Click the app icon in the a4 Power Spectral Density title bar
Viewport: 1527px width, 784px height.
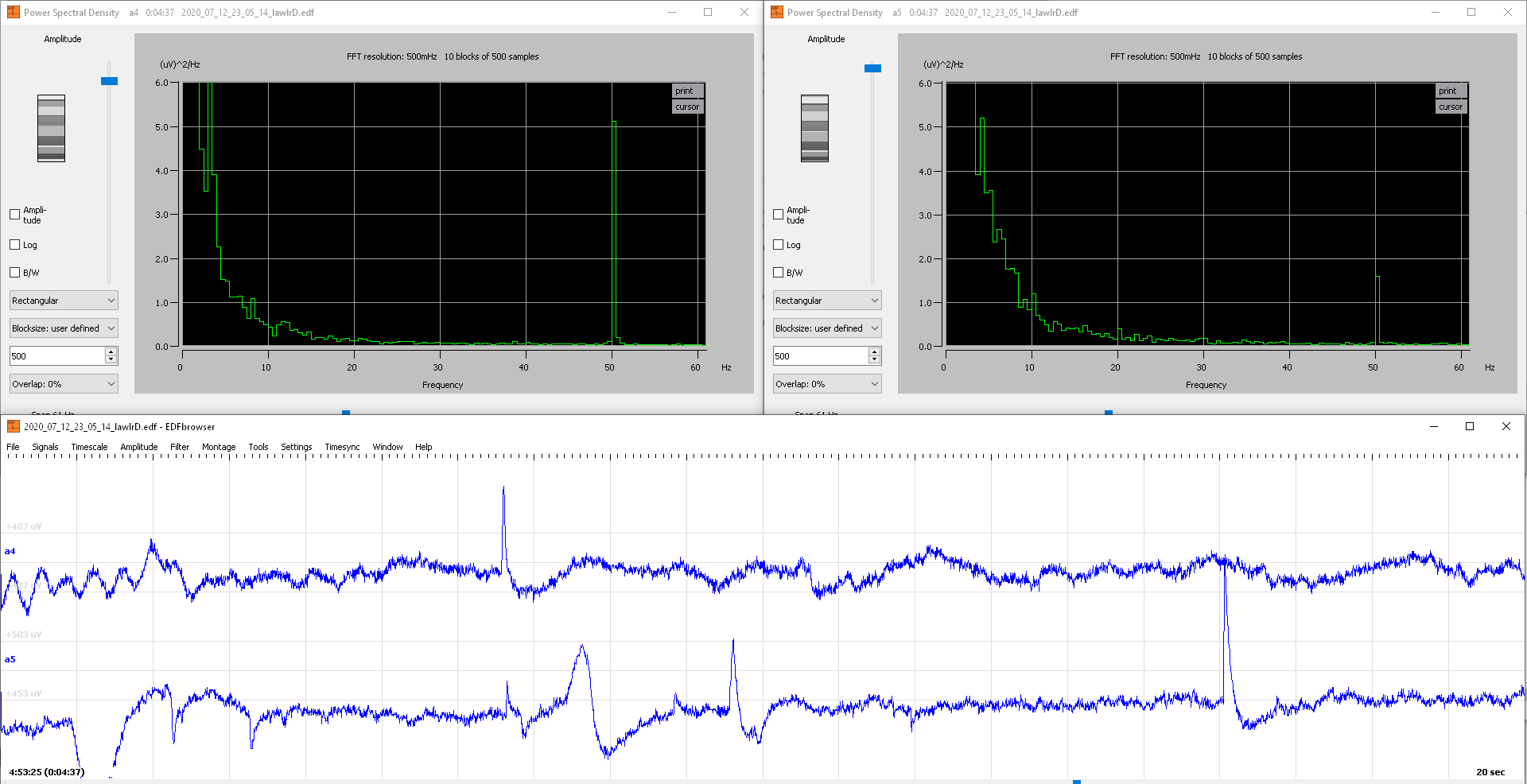tap(14, 12)
